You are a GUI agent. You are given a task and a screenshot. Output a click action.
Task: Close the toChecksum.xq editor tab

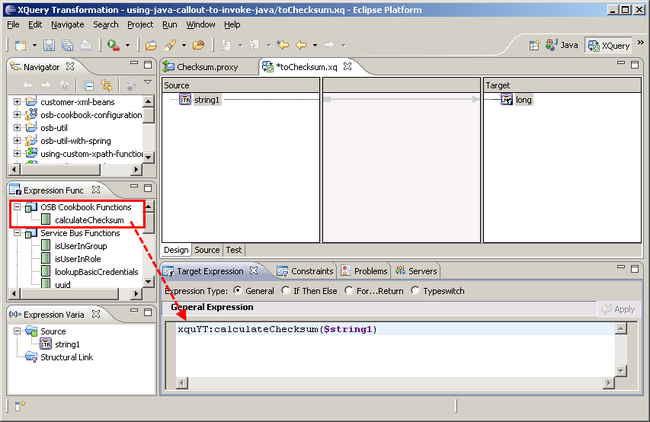click(347, 66)
